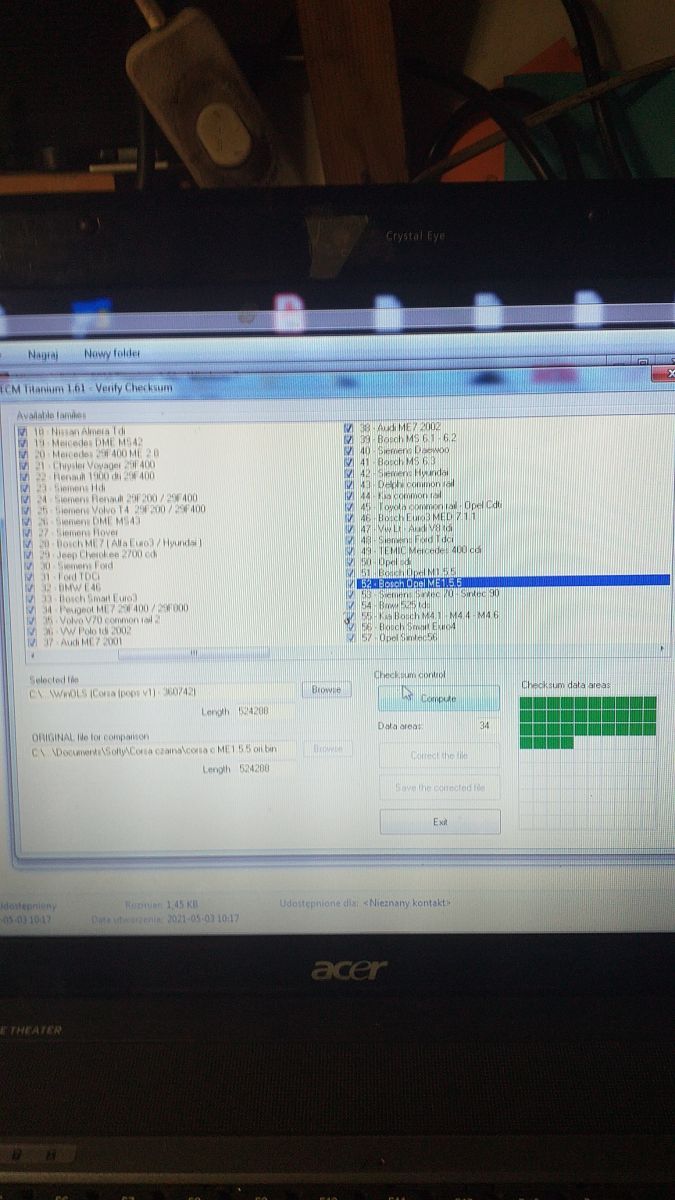The image size is (675, 1200).
Task: Select '26 - Siemens DME MS43' row
Action: (87, 520)
